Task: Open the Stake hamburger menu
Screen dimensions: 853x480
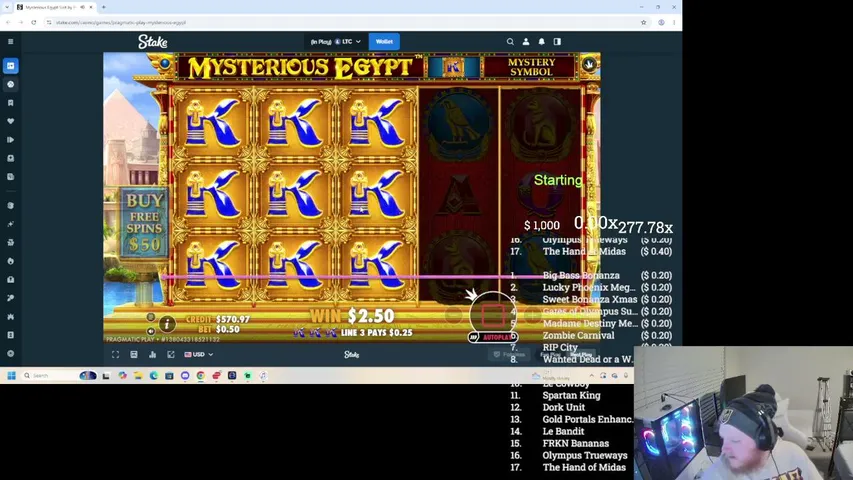Action: [10, 41]
